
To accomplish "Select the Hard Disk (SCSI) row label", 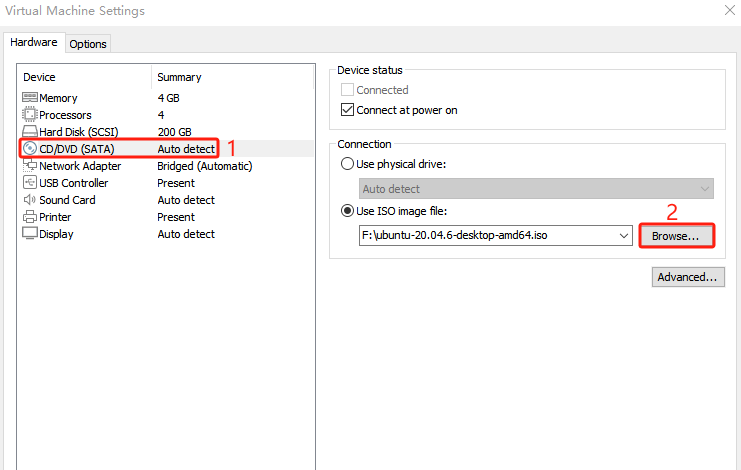I will click(x=78, y=132).
